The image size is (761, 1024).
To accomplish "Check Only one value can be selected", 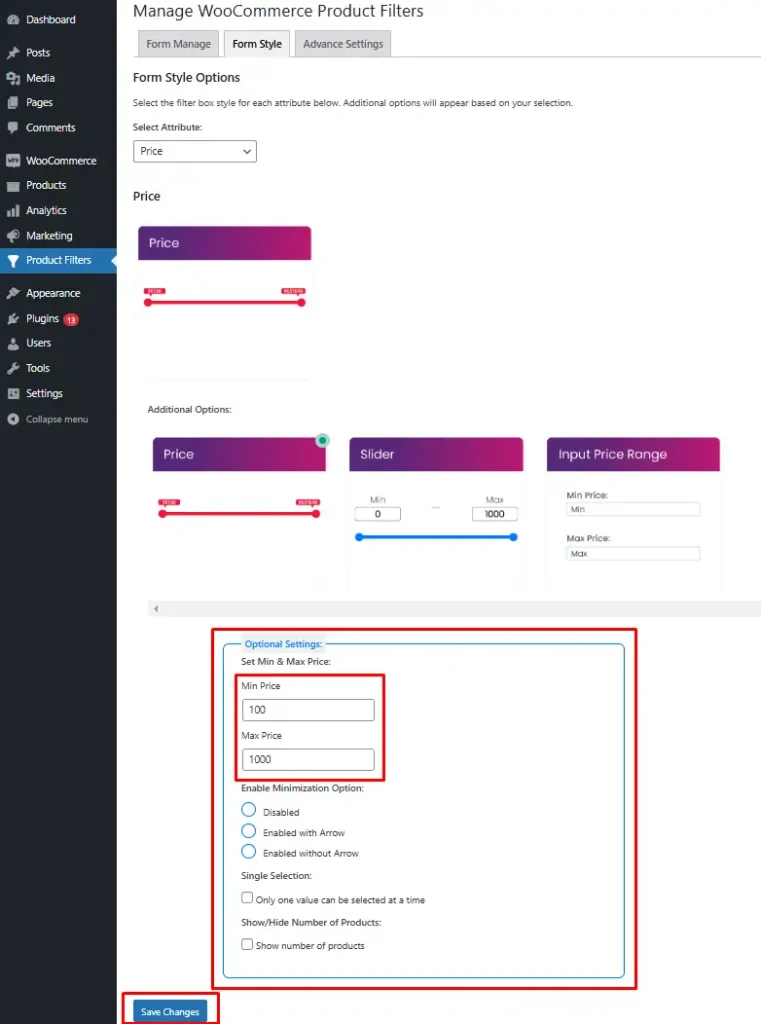I will pos(247,897).
